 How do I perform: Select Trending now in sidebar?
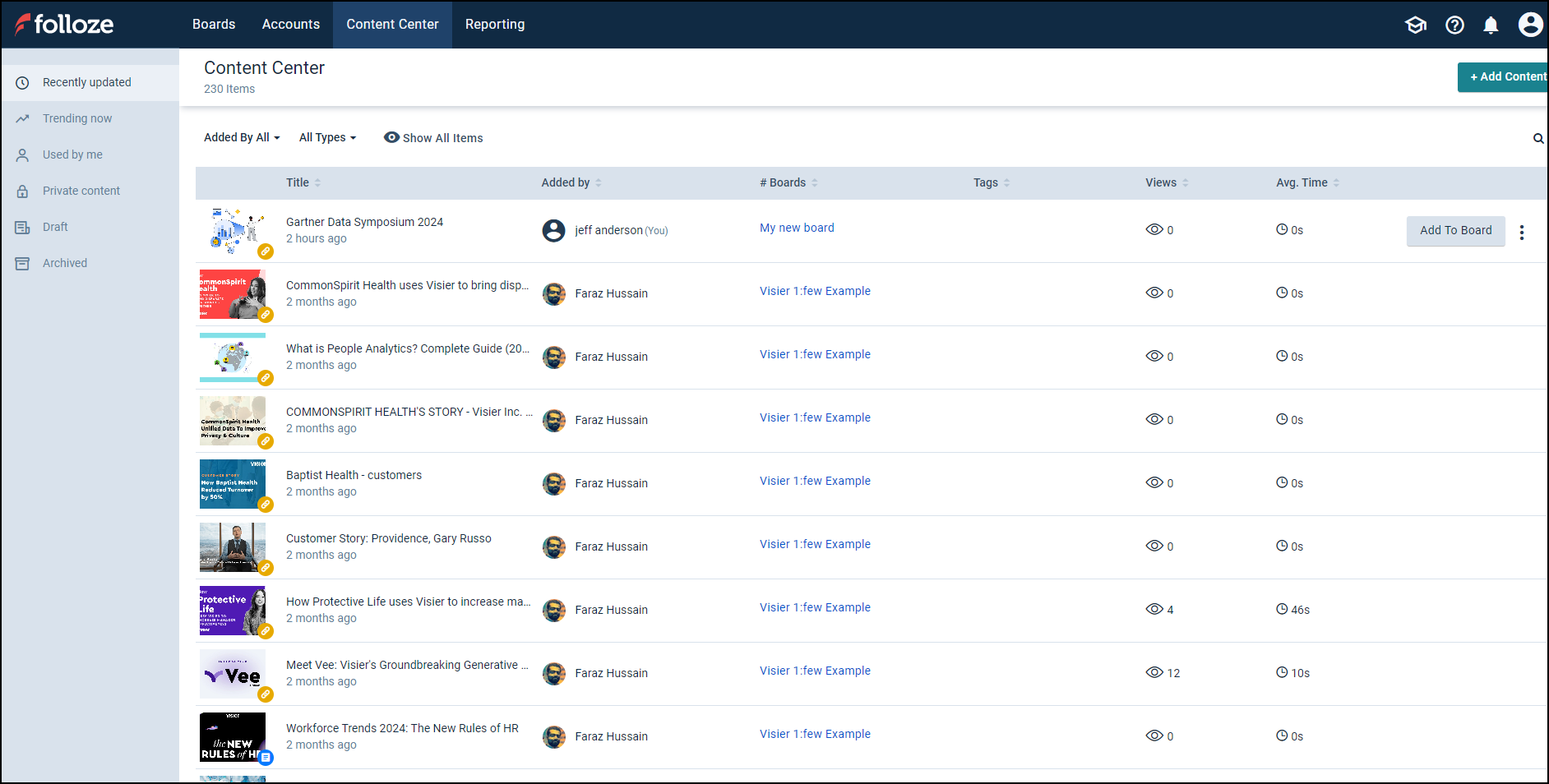click(x=77, y=118)
